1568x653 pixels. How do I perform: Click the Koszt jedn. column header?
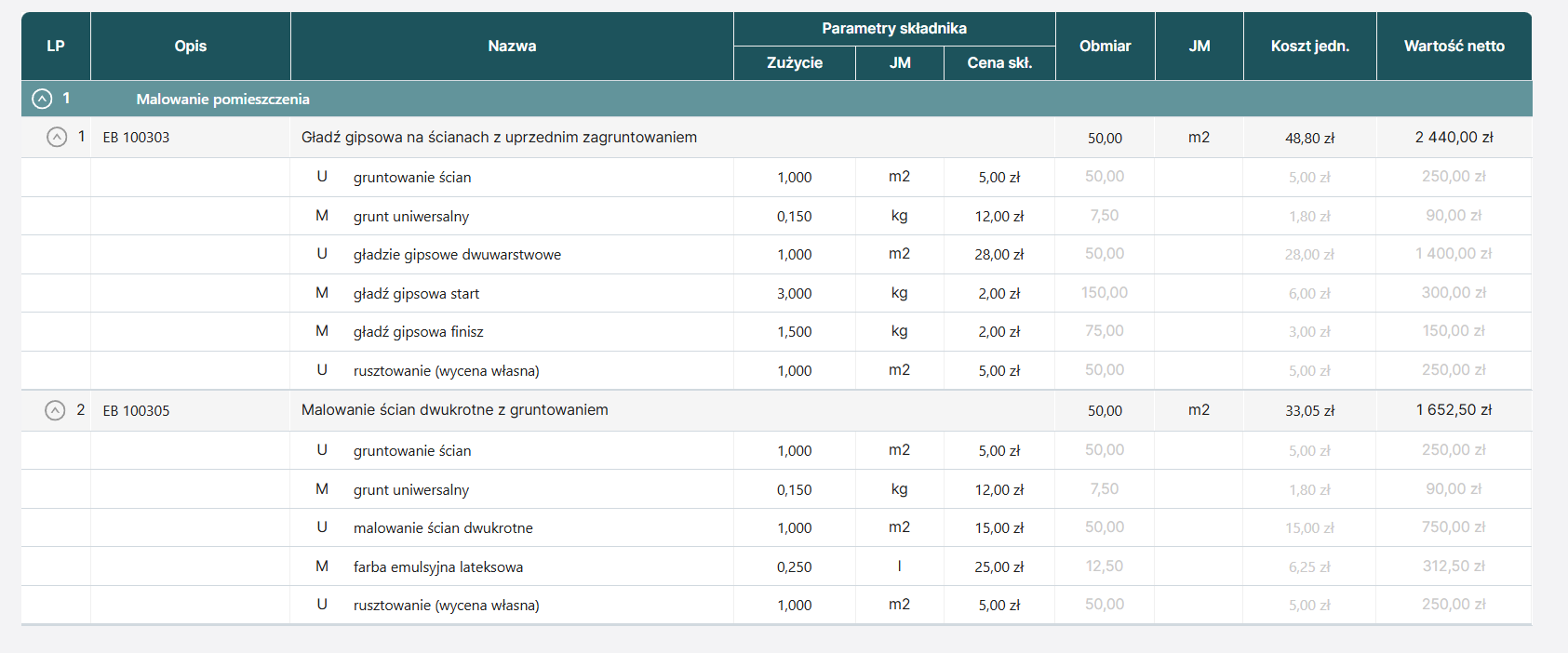pyautogui.click(x=1309, y=46)
